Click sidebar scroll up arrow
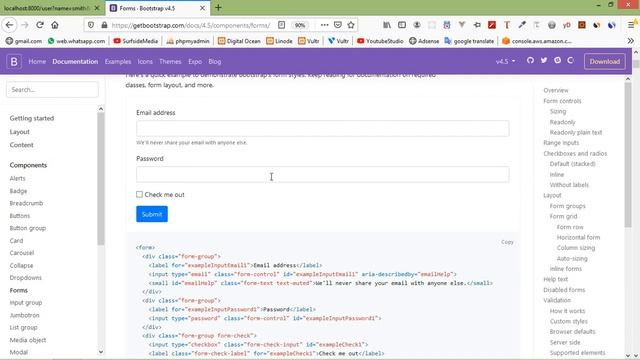 101,109
